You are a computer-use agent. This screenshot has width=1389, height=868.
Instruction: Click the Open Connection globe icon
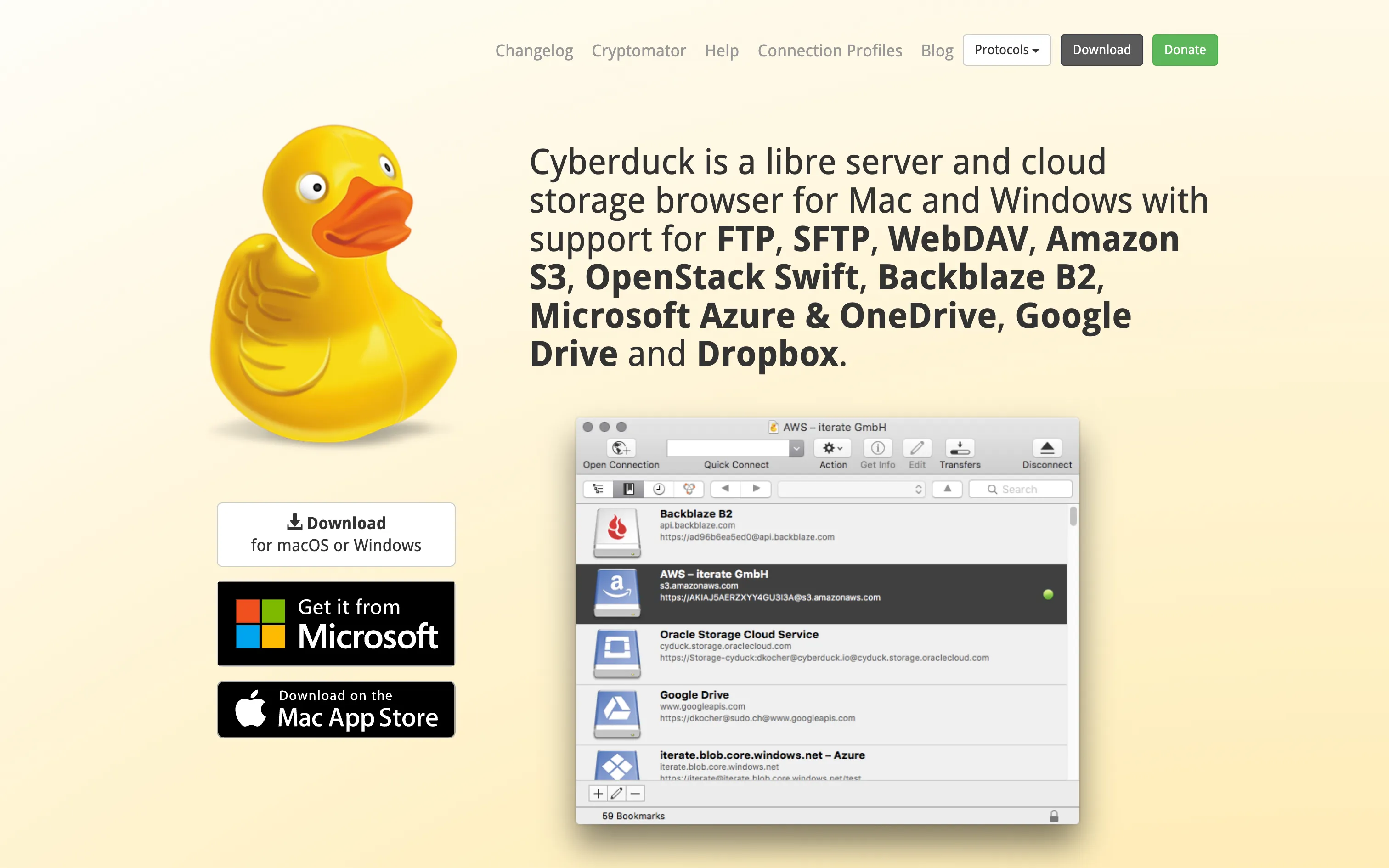621,448
